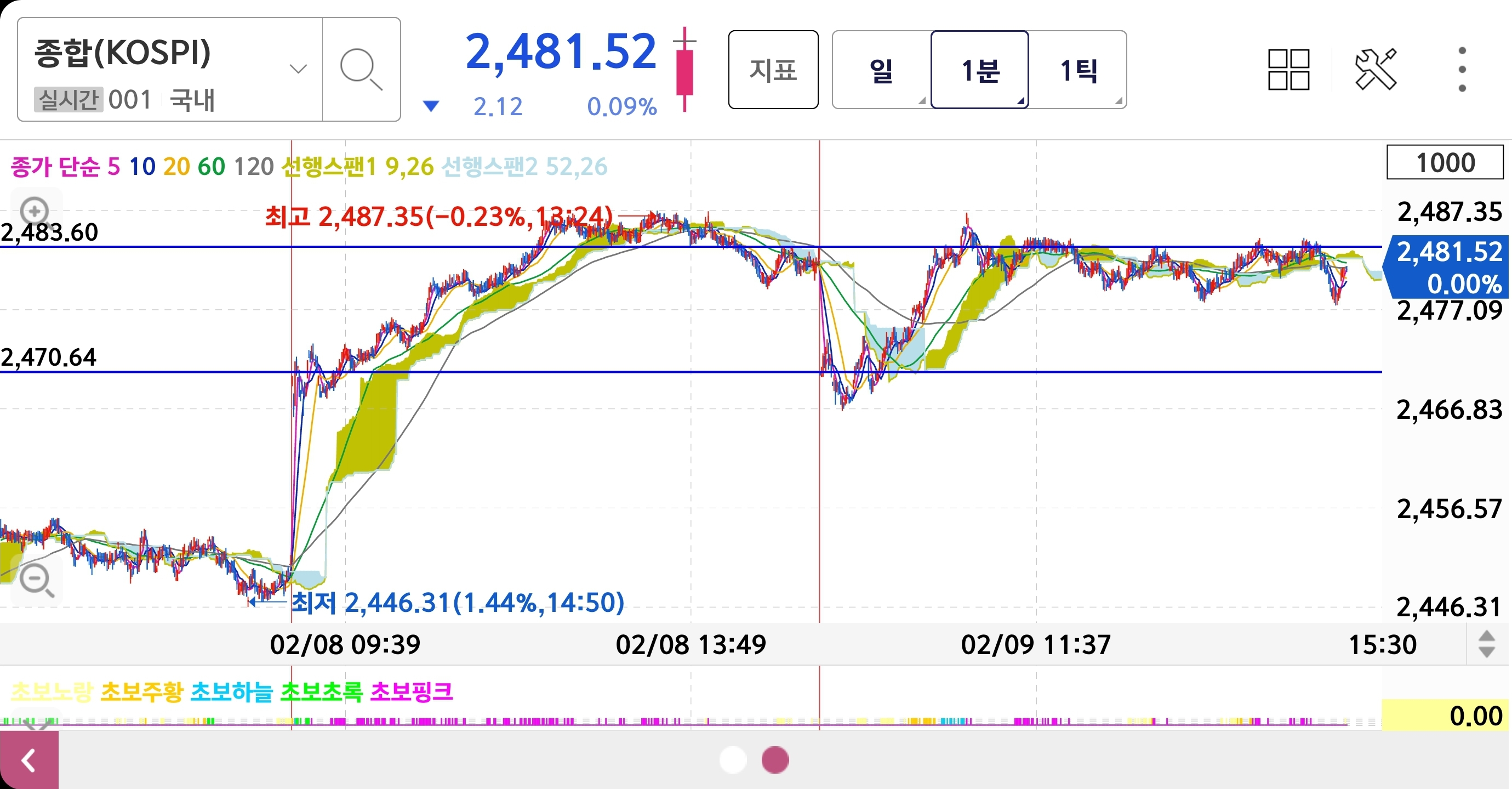Open the chart tools settings icon

(1375, 70)
